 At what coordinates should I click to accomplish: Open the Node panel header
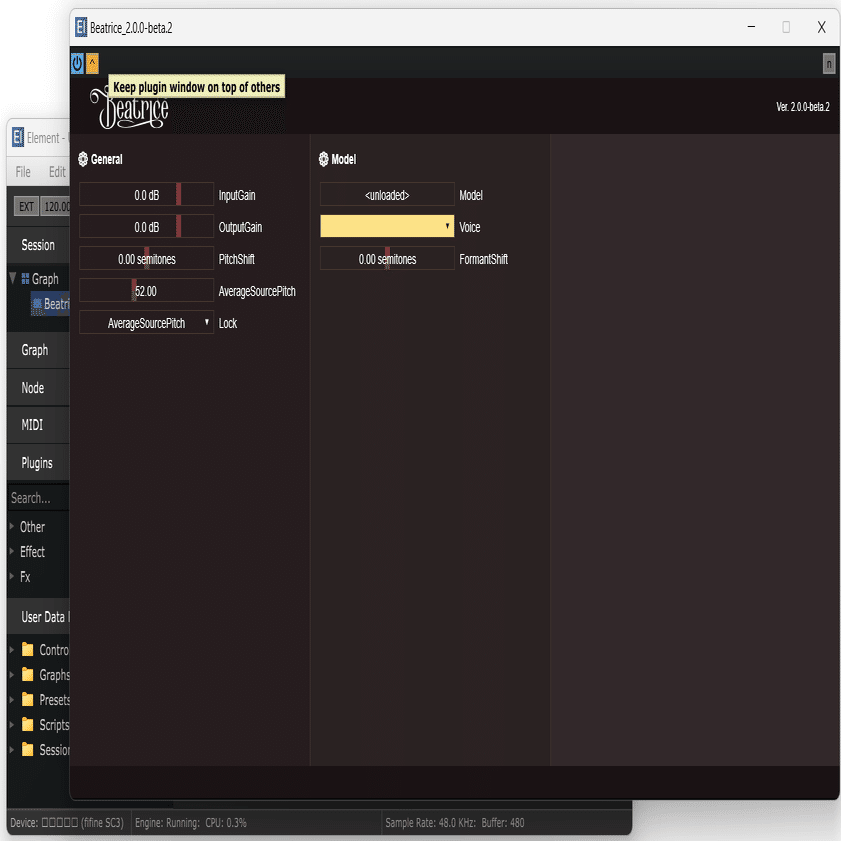(38, 388)
